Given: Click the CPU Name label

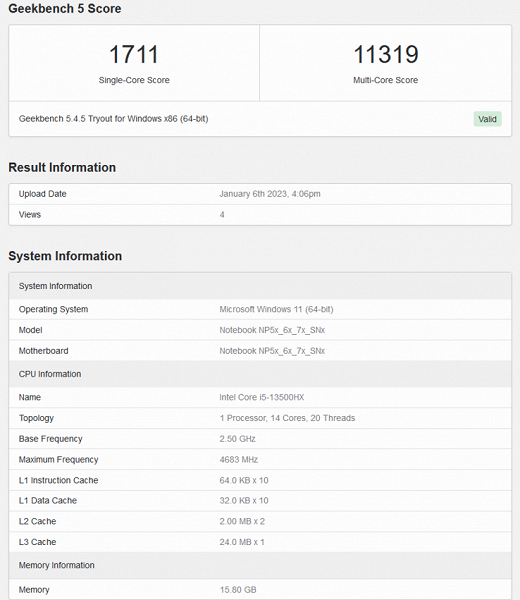Looking at the screenshot, I should 30,397.
